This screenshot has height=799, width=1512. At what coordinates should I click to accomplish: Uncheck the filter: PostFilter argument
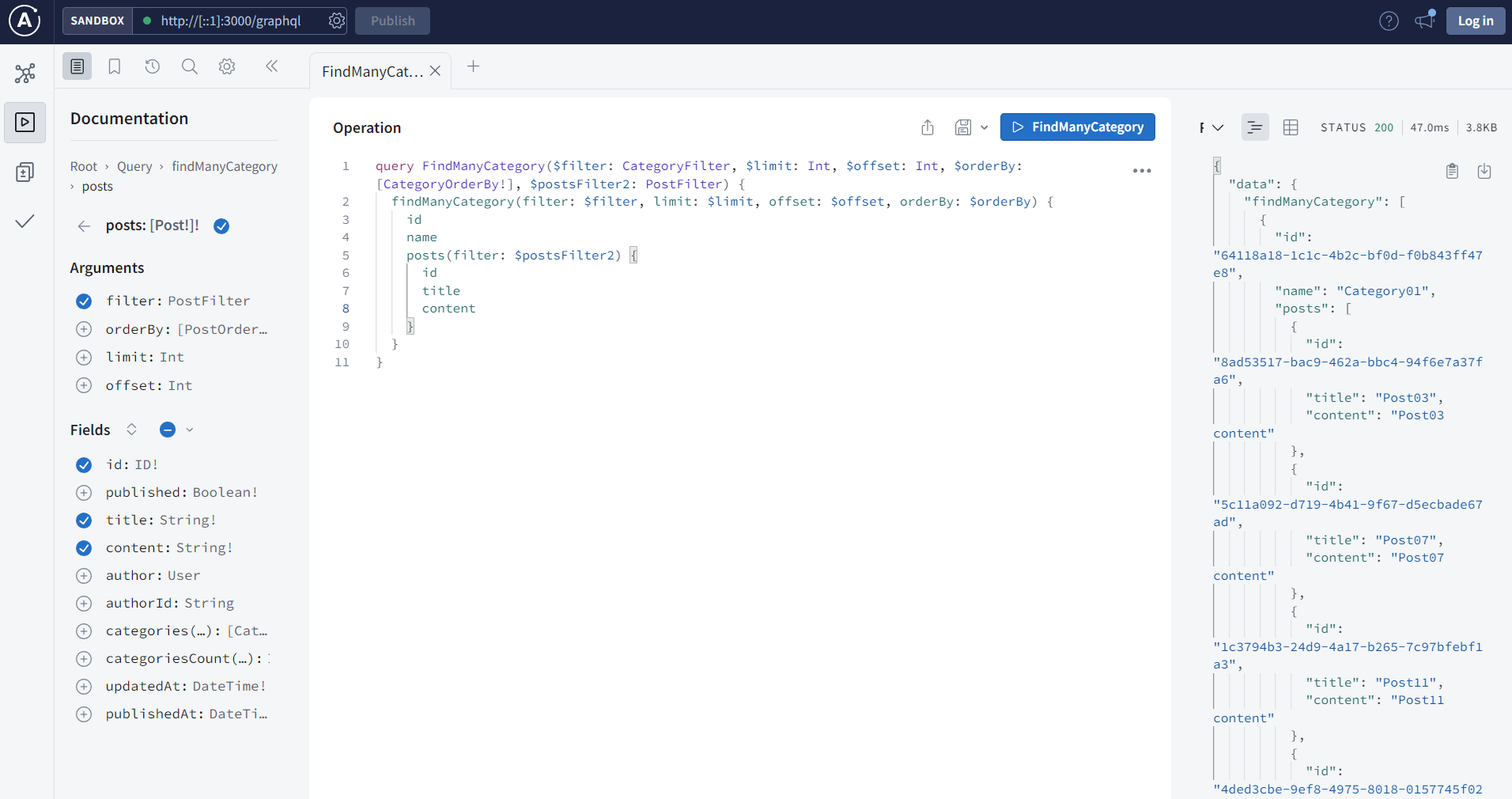pos(84,301)
